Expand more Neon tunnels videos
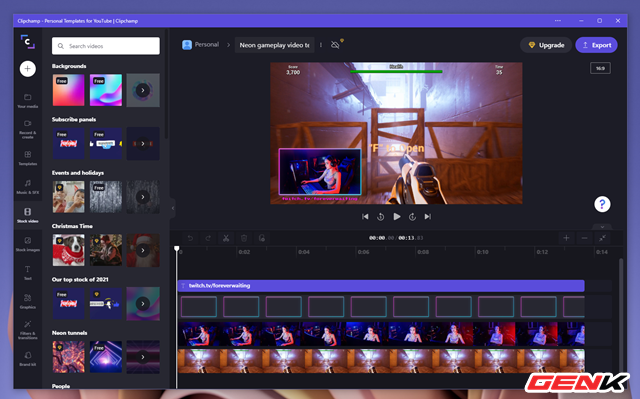The height and width of the screenshot is (399, 640). 142,357
